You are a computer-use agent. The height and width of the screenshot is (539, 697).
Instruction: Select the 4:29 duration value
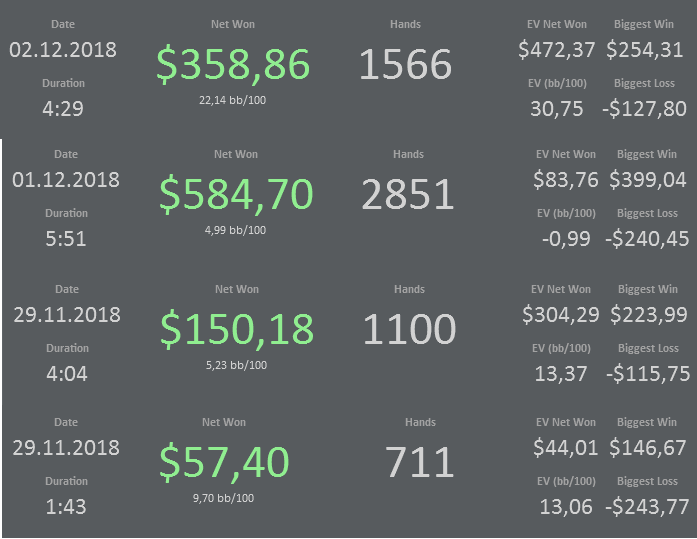[63, 109]
